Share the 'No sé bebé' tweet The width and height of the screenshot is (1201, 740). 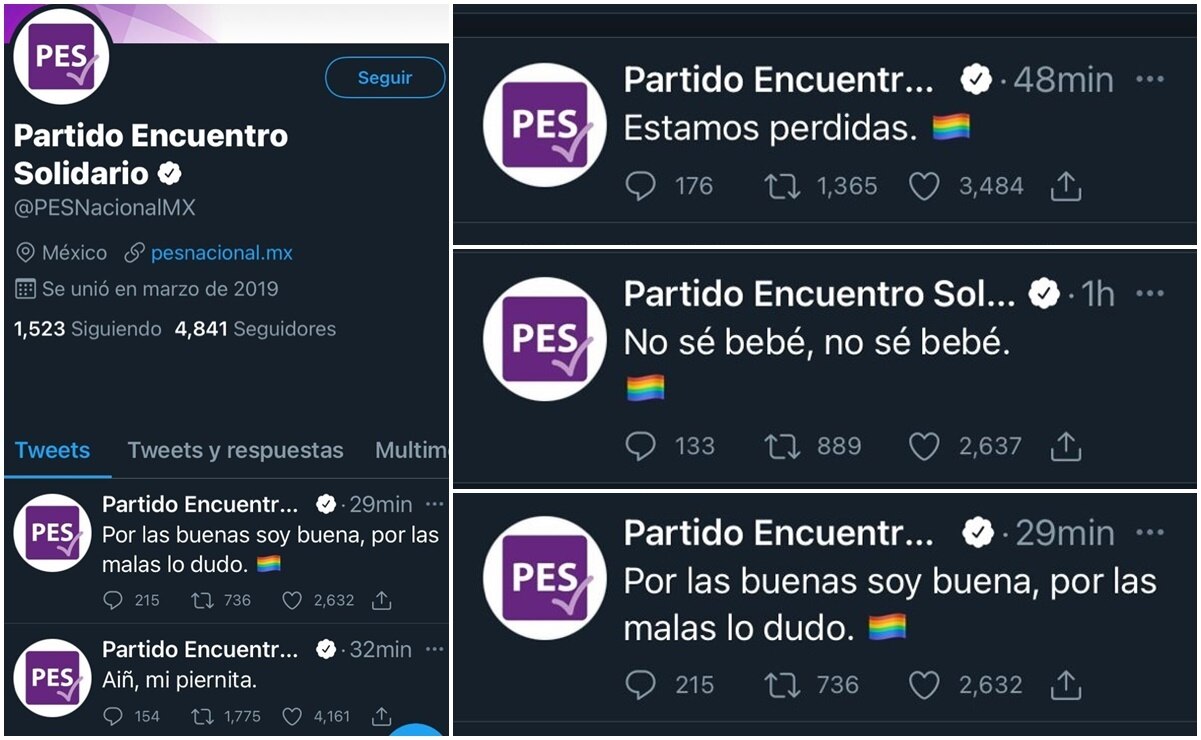[1066, 447]
